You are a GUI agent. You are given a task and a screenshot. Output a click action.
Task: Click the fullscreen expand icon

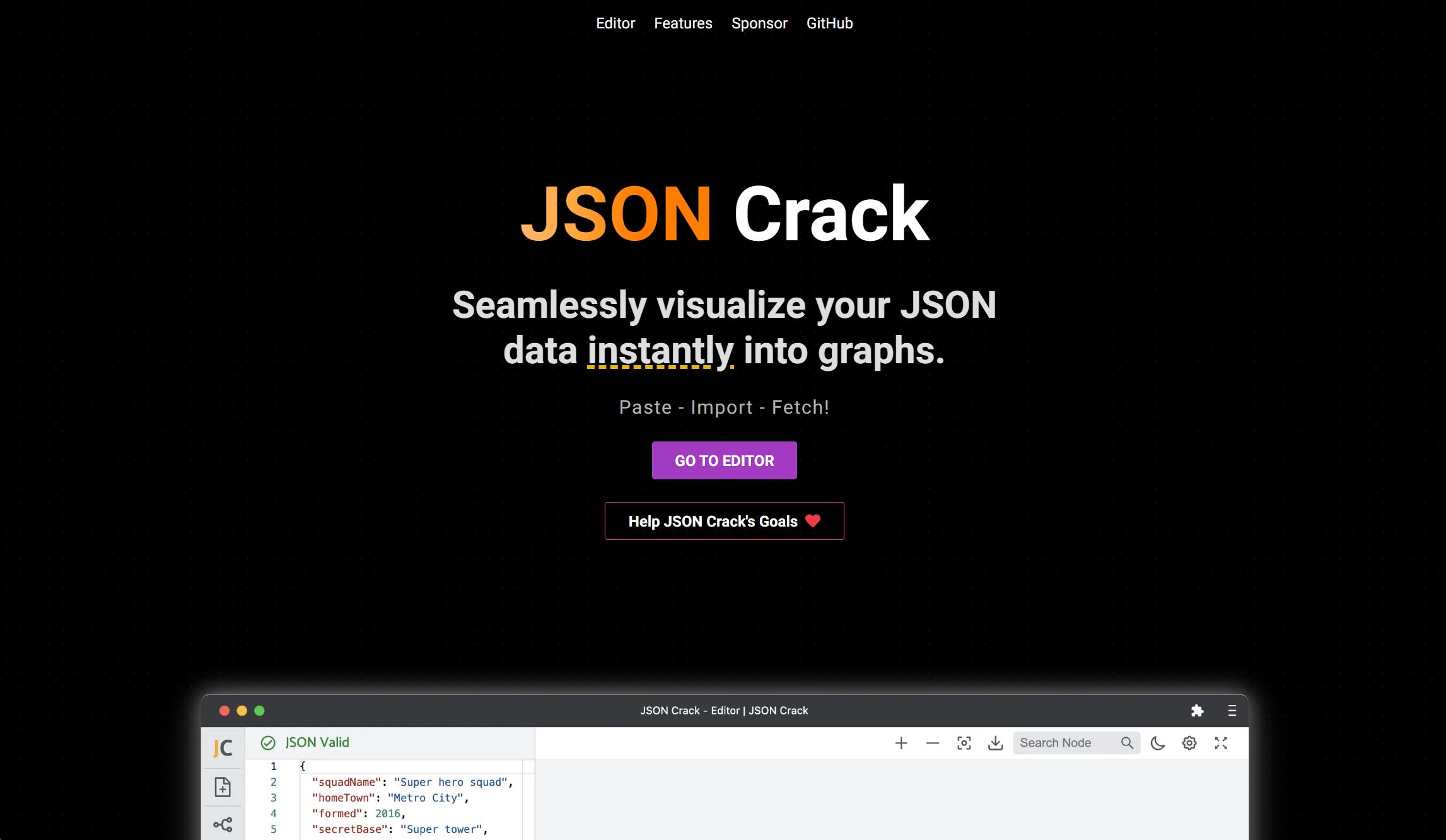(x=1221, y=743)
